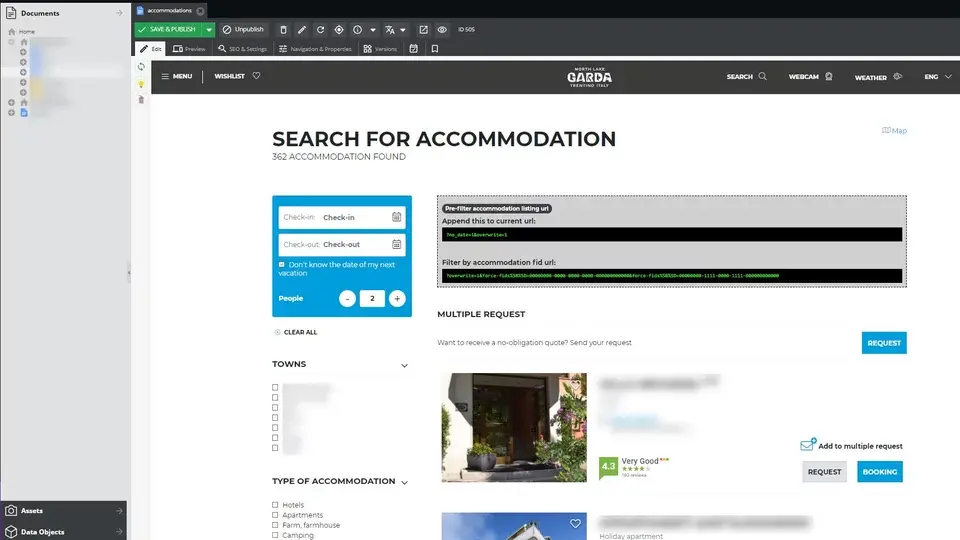Open the Save & Publish dropdown arrow
960x540 pixels.
(209, 29)
